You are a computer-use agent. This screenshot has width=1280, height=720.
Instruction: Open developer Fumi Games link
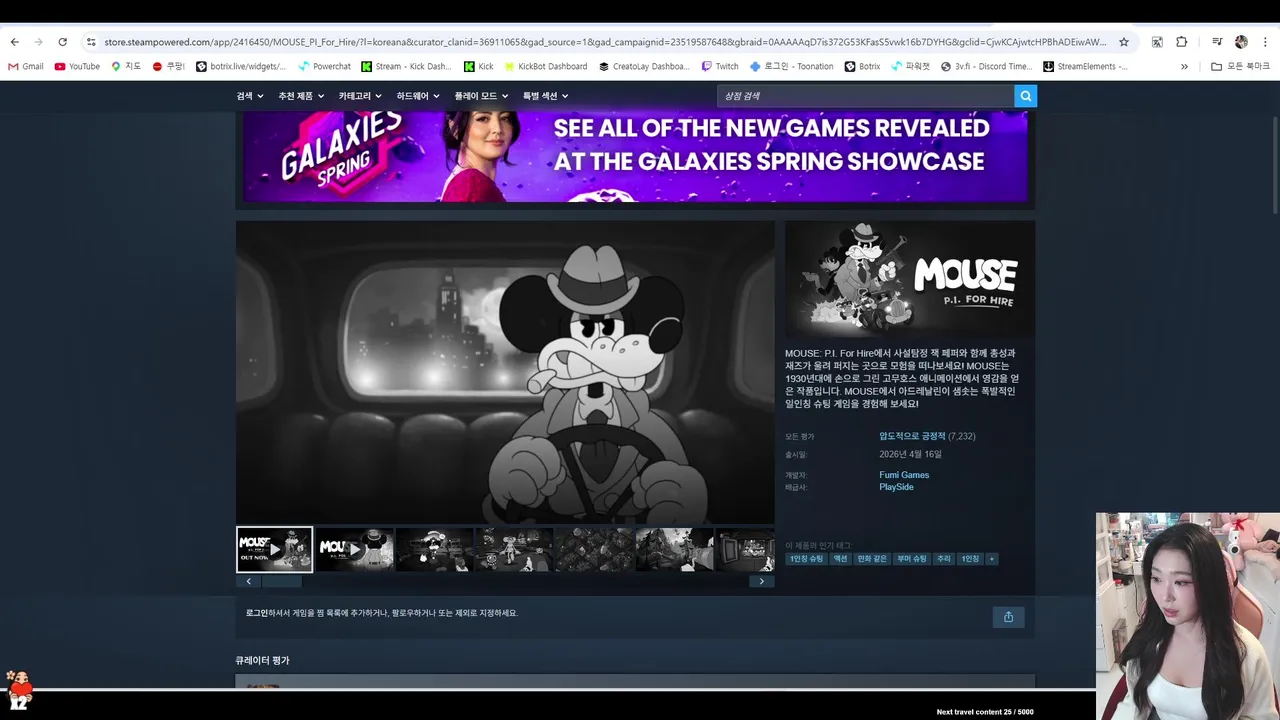click(904, 475)
